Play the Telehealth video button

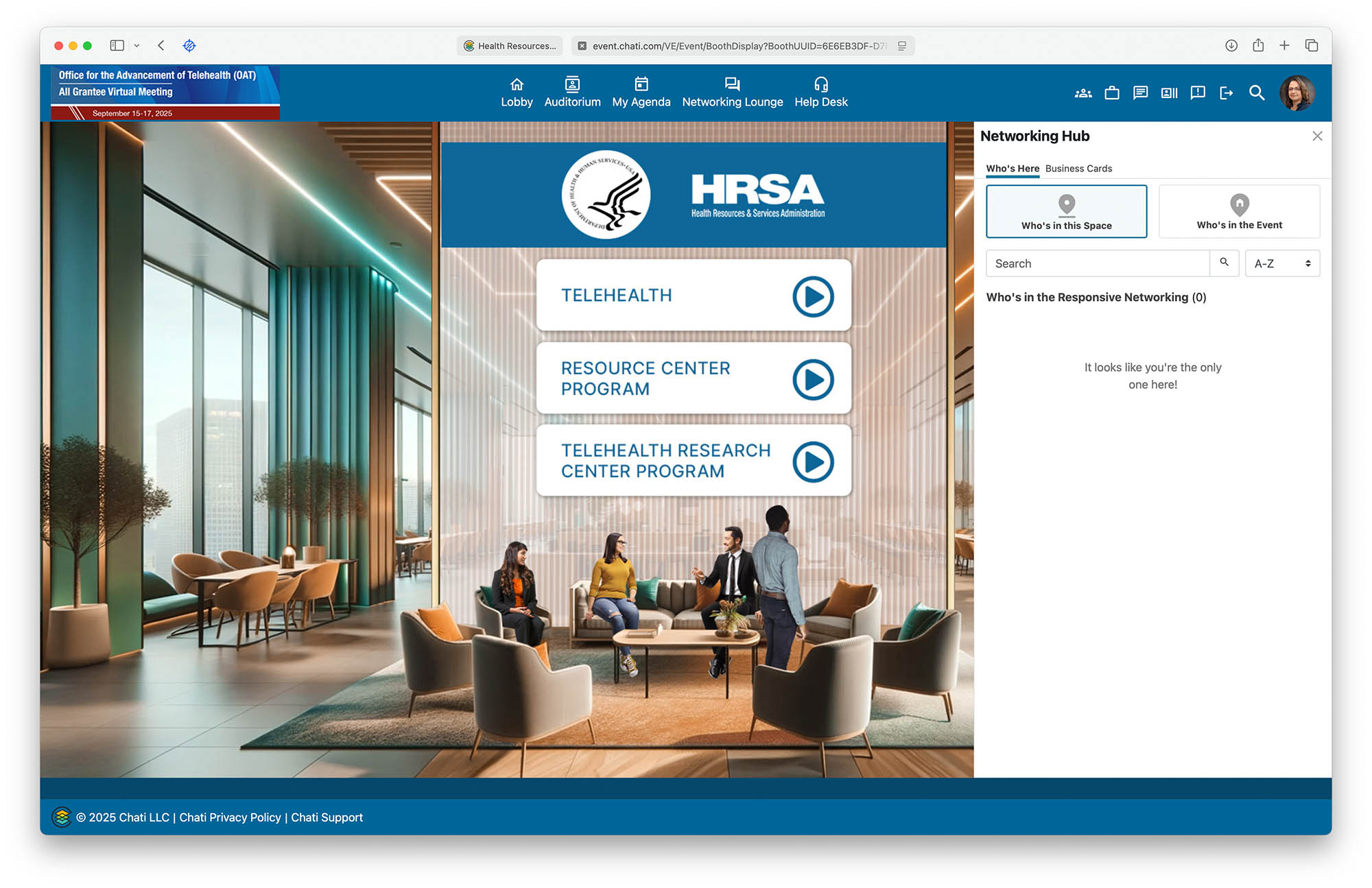(x=813, y=297)
